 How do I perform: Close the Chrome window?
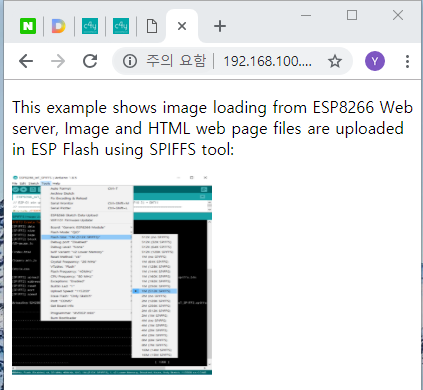pyautogui.click(x=398, y=15)
